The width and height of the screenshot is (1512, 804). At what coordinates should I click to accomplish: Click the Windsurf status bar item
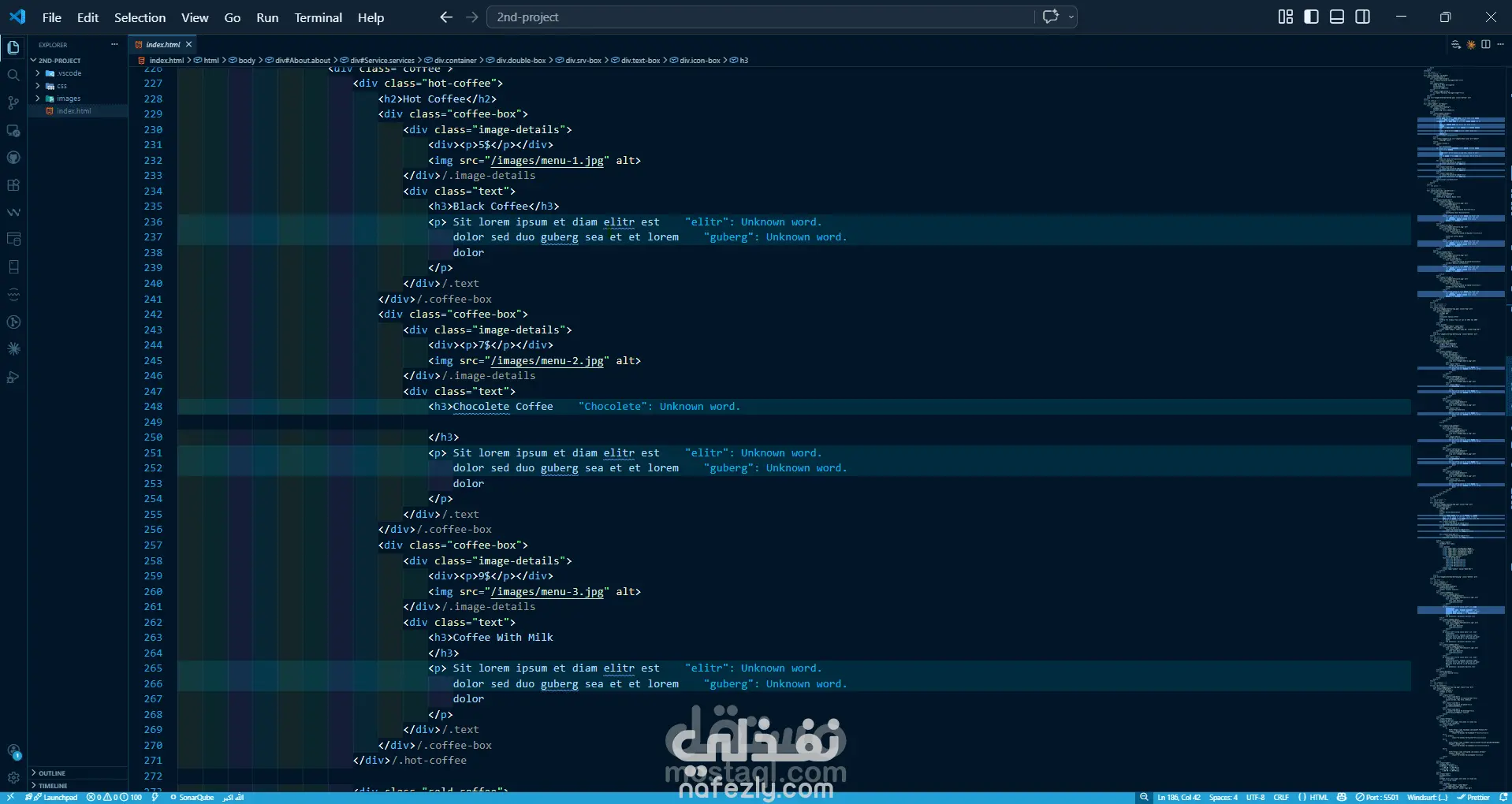(x=1428, y=798)
